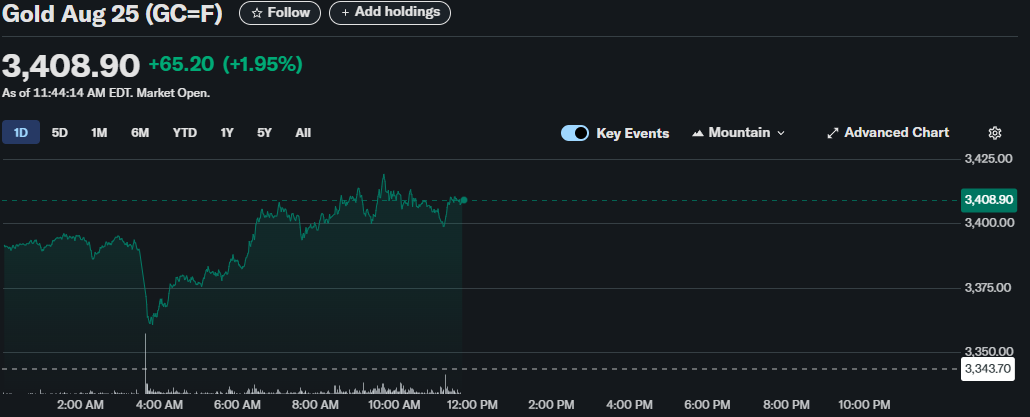Viewport: 1030px width, 417px height.
Task: Click the 4:00 AM time axis label
Action: point(159,405)
